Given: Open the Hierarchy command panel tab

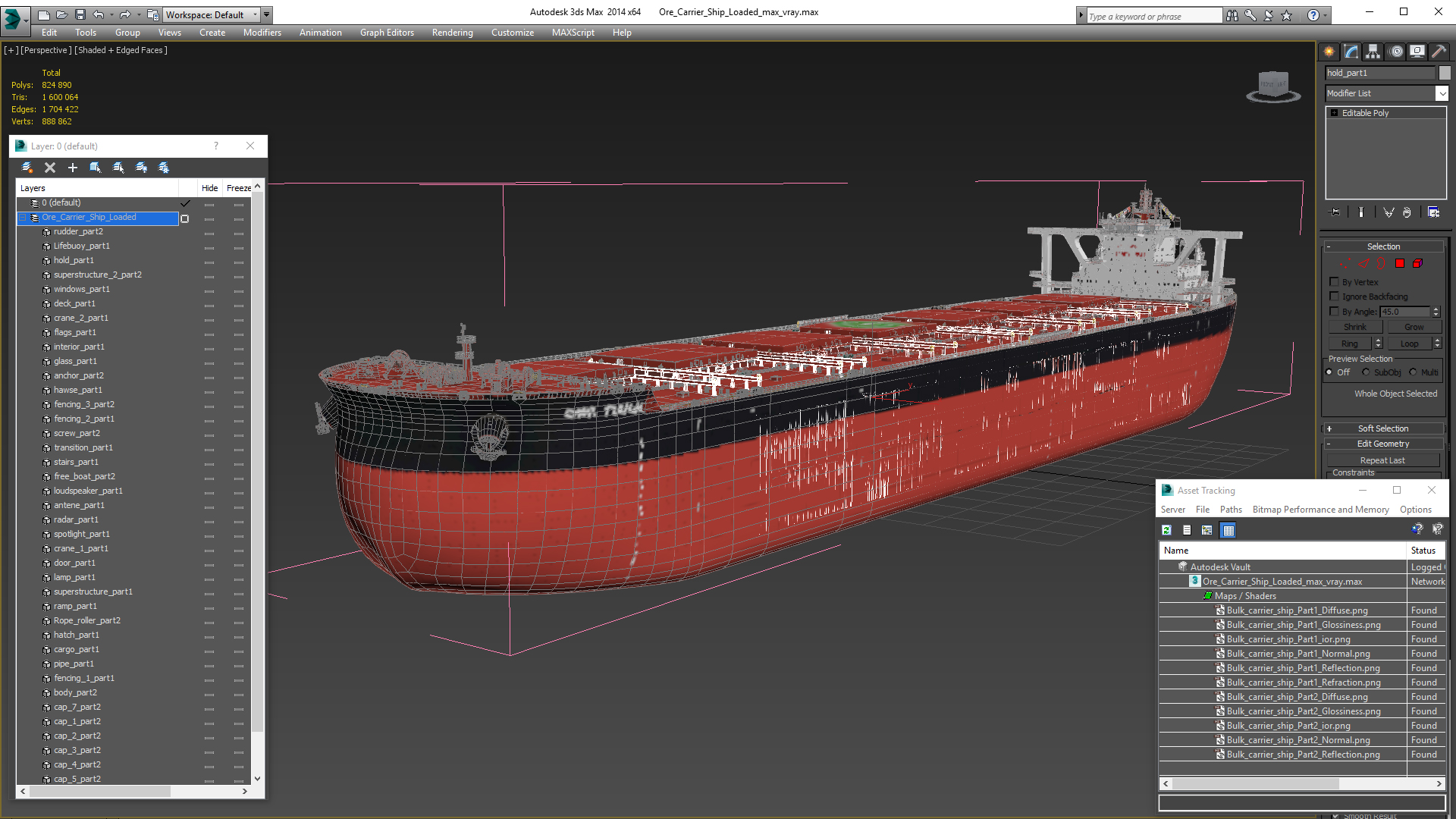Looking at the screenshot, I should (x=1373, y=52).
